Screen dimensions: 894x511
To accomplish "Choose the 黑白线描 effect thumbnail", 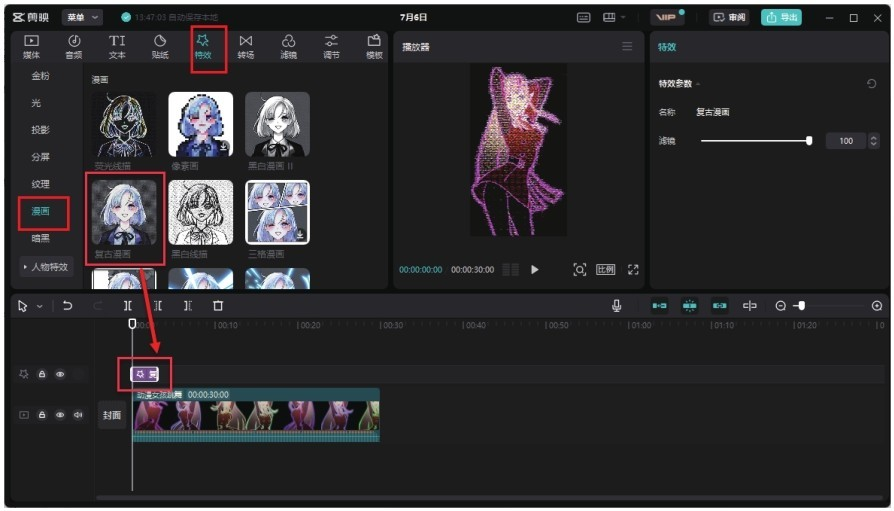I will (x=201, y=212).
